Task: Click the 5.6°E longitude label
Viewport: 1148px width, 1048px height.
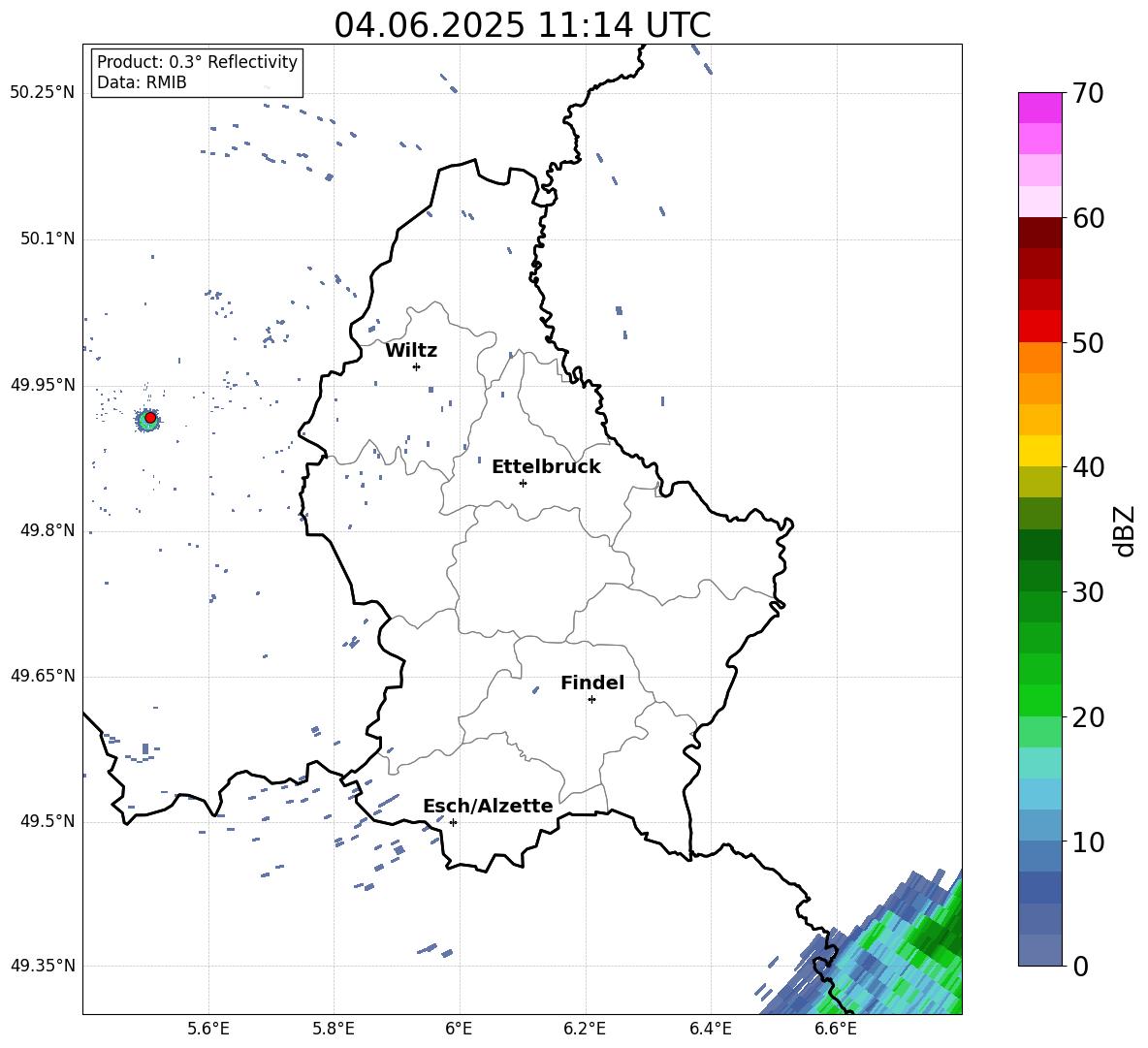Action: (x=208, y=1029)
